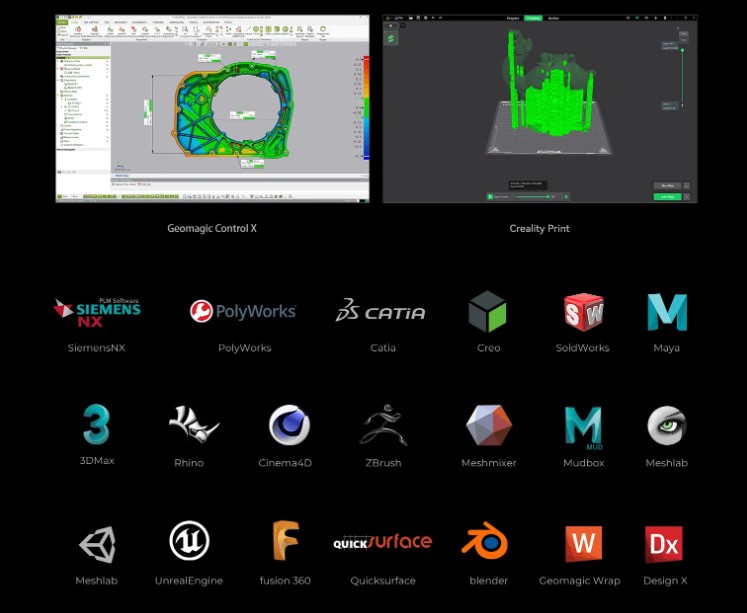This screenshot has width=747, height=613.
Task: Click the Meshmixer polyhedron logo
Action: point(489,425)
